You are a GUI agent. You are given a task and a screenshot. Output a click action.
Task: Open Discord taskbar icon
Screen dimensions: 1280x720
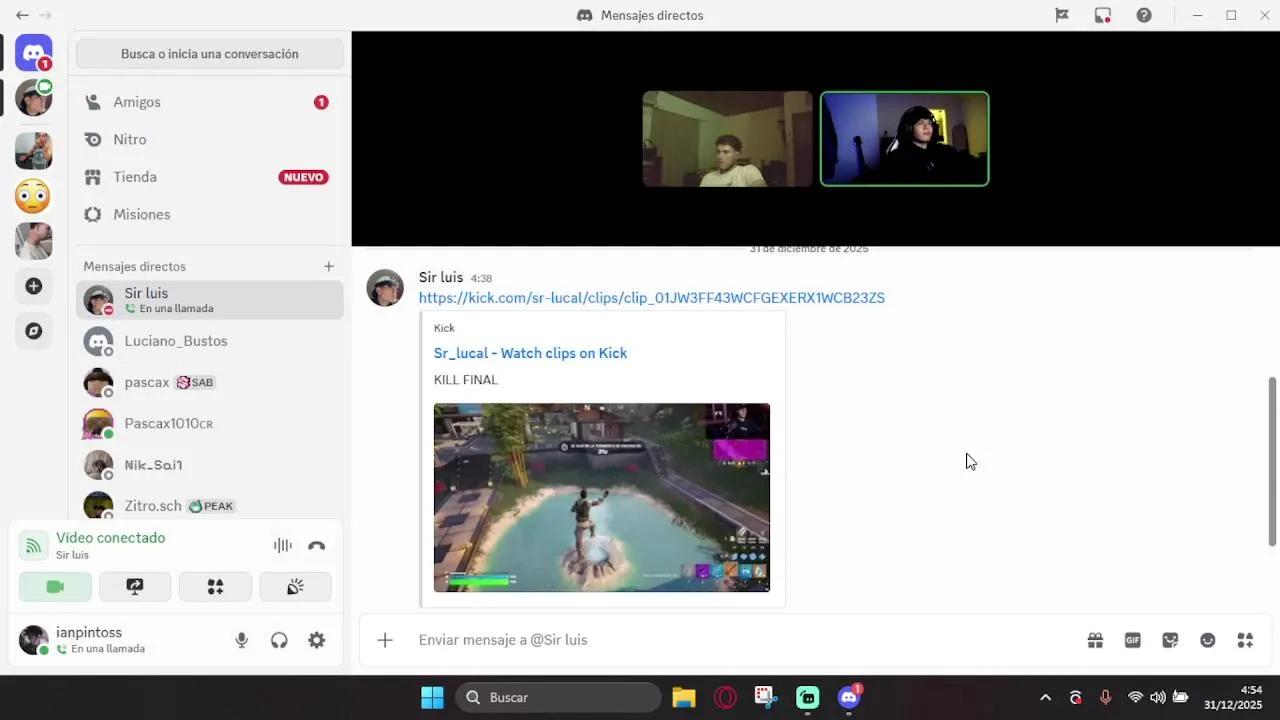pyautogui.click(x=850, y=697)
